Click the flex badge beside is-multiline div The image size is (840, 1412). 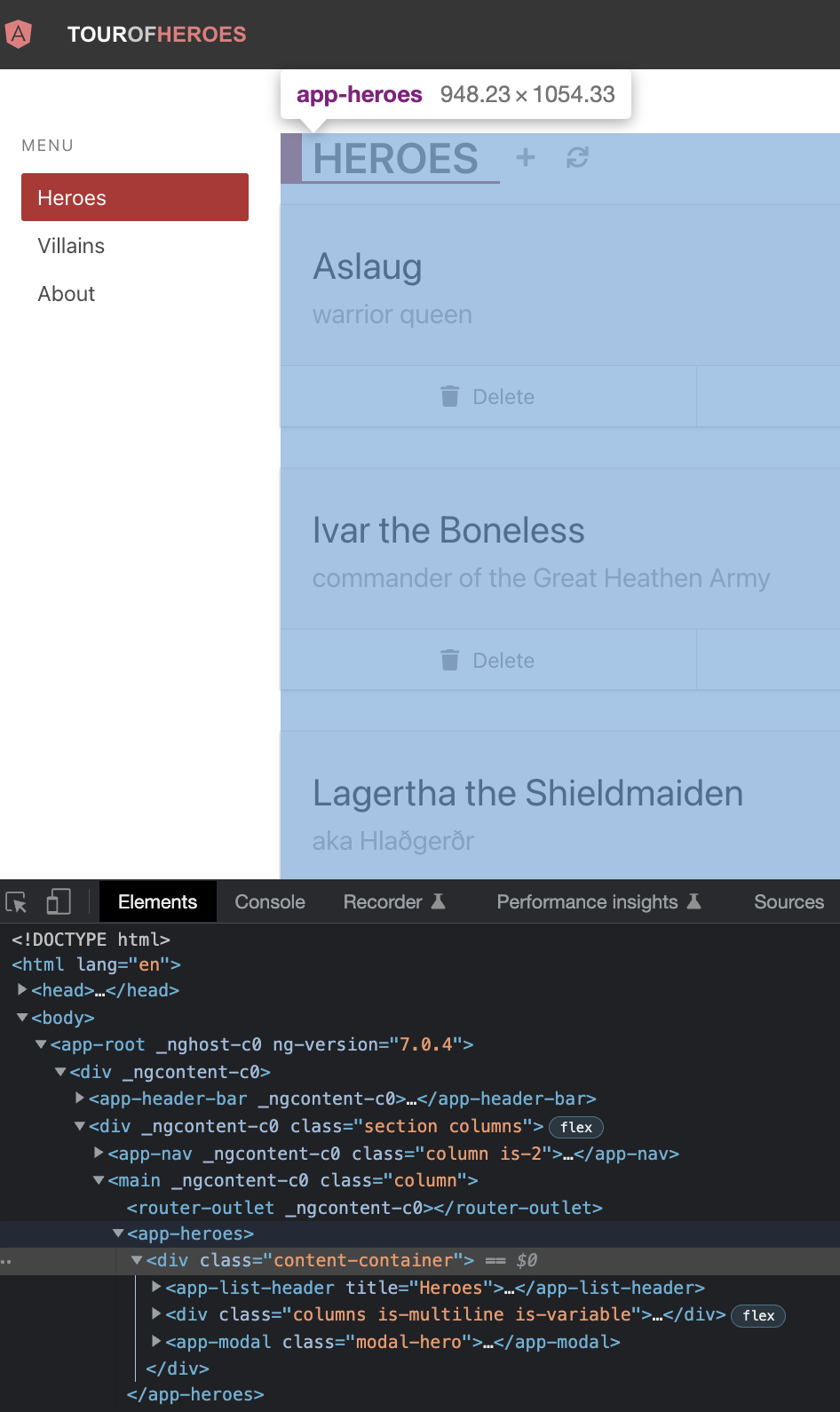pyautogui.click(x=758, y=1315)
